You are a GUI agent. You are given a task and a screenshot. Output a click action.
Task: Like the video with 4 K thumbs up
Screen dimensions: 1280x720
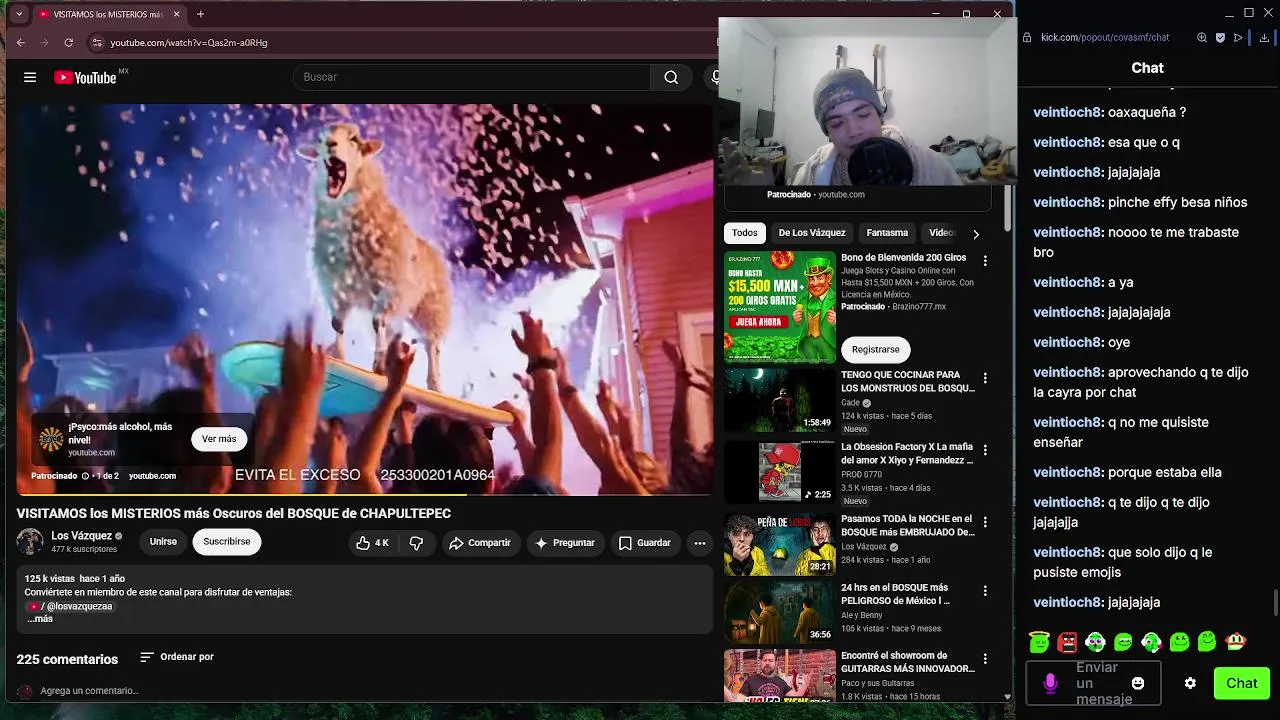click(372, 543)
